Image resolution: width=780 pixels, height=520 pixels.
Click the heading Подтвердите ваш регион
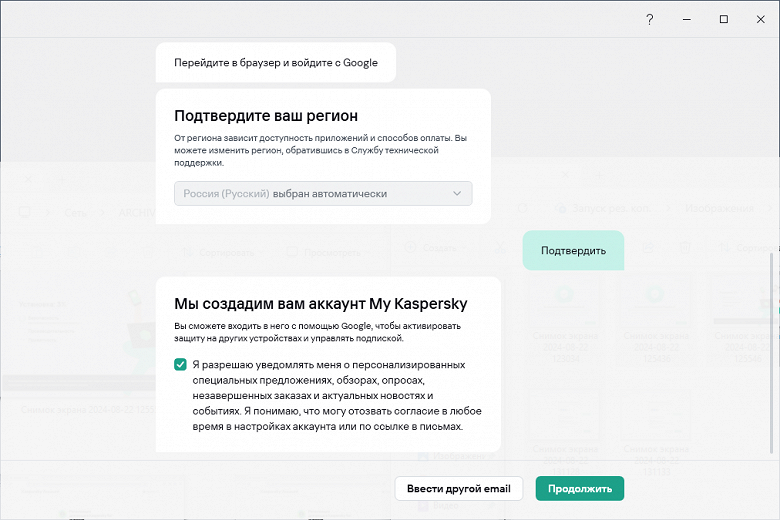[266, 115]
